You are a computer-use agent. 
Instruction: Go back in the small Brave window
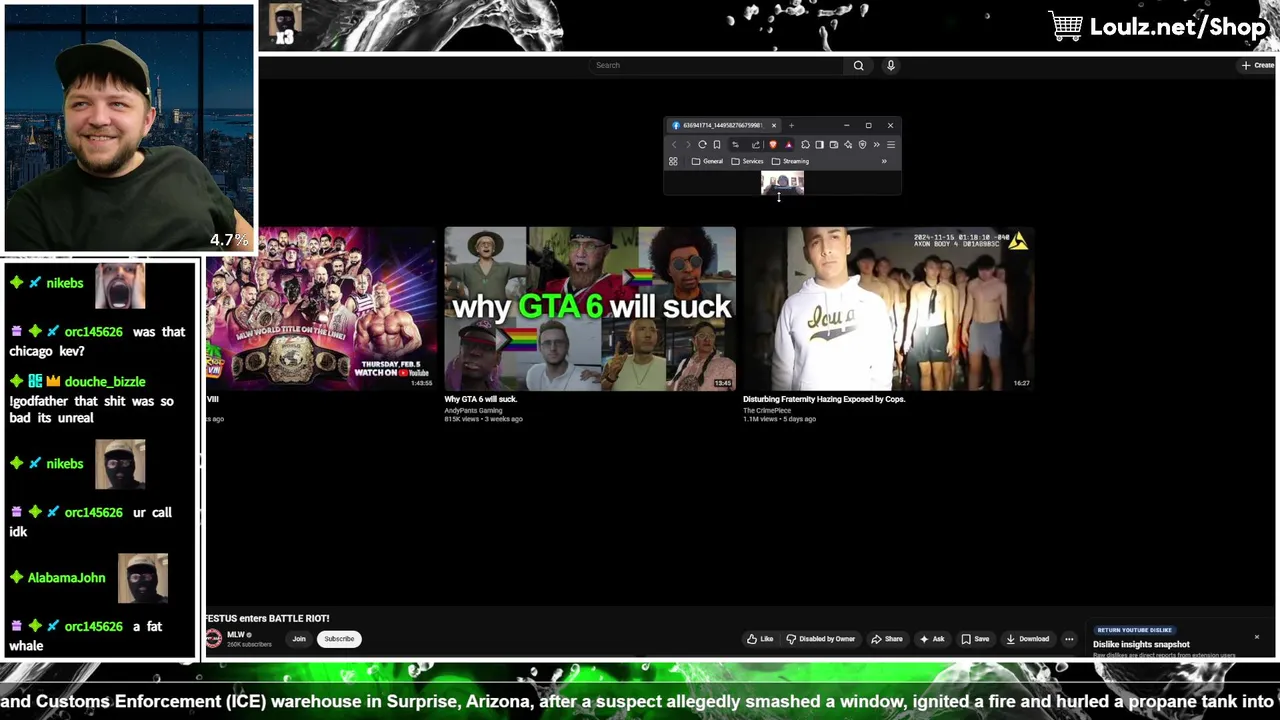[x=674, y=145]
